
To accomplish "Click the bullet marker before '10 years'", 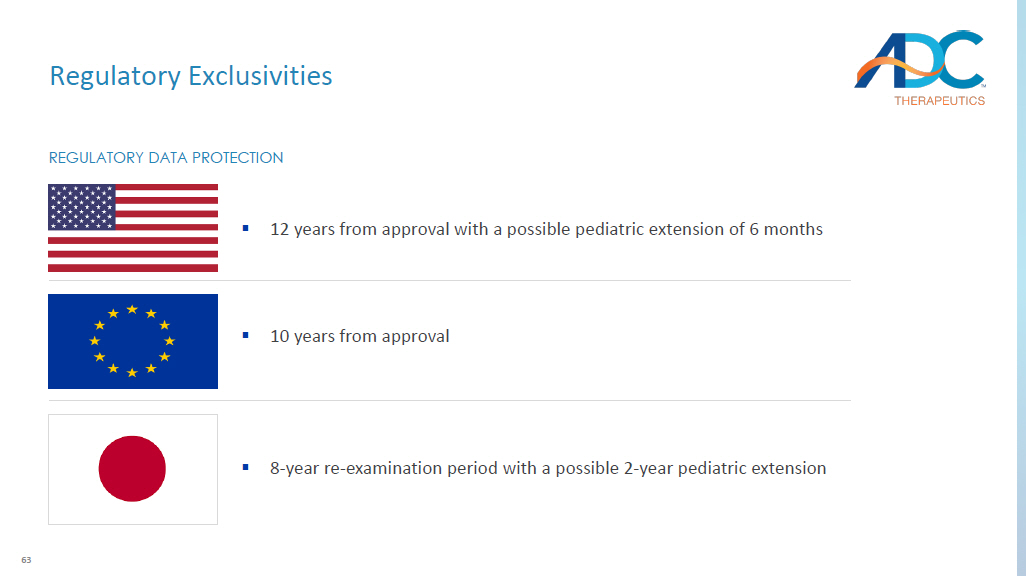I will pos(245,336).
